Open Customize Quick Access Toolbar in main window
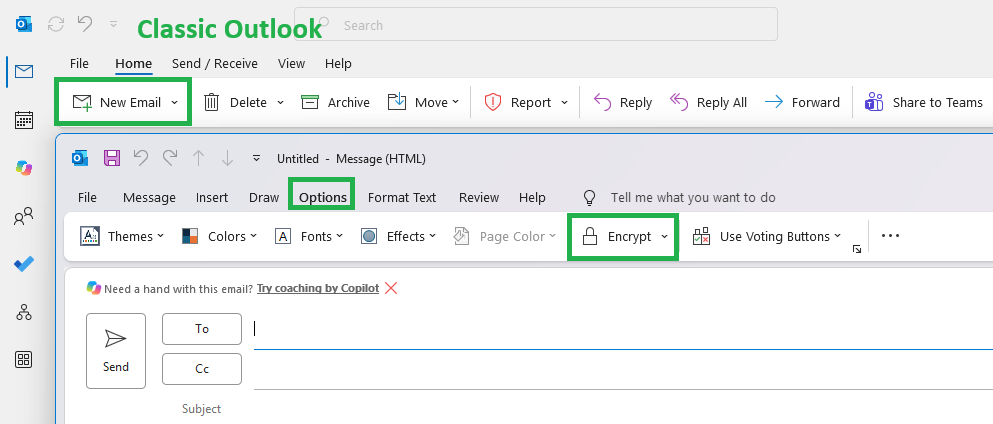Viewport: 993px width, 424px height. [x=113, y=24]
